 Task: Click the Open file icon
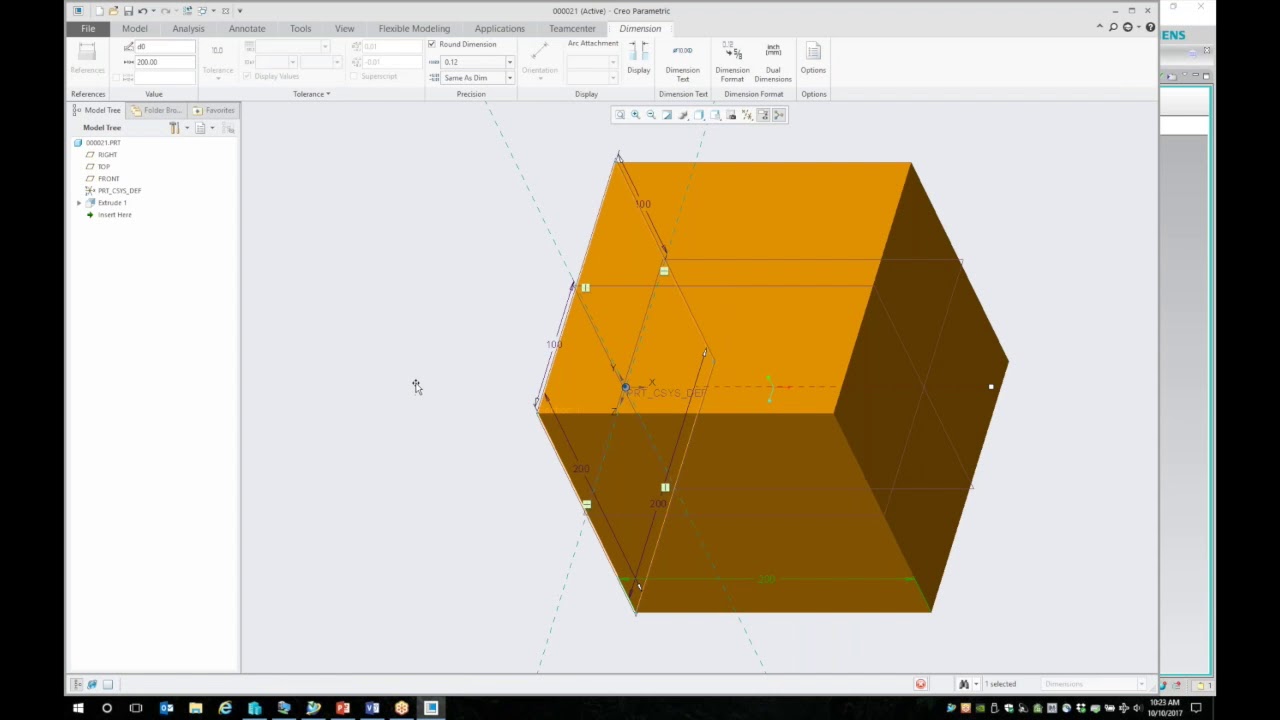point(113,11)
